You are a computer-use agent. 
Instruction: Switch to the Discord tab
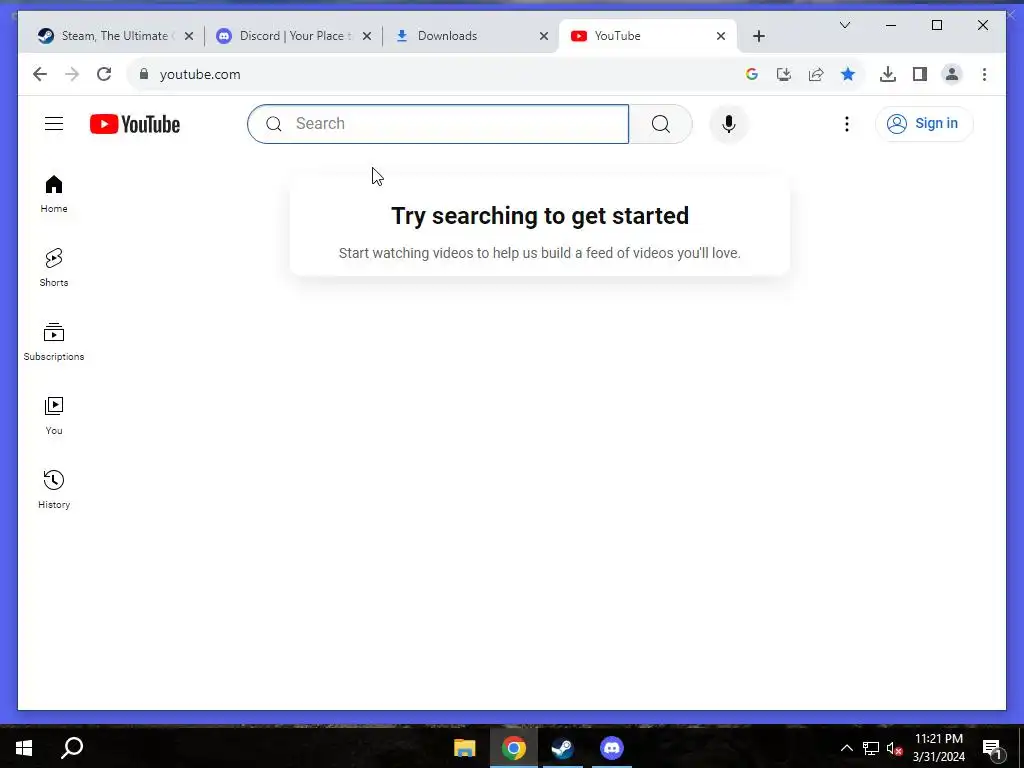293,36
